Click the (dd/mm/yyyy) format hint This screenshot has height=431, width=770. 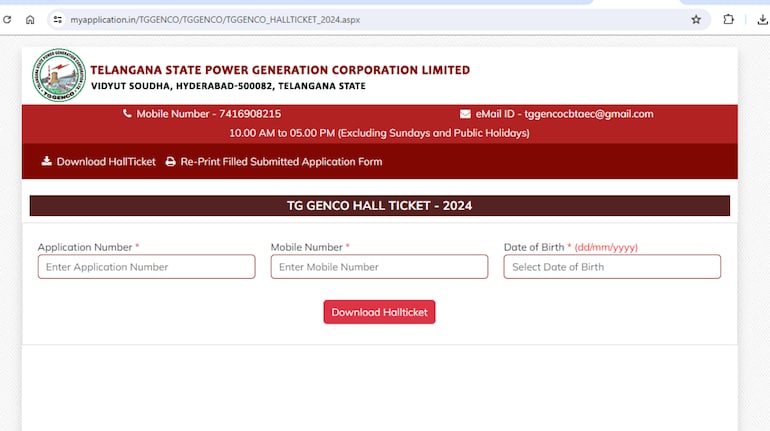click(606, 247)
